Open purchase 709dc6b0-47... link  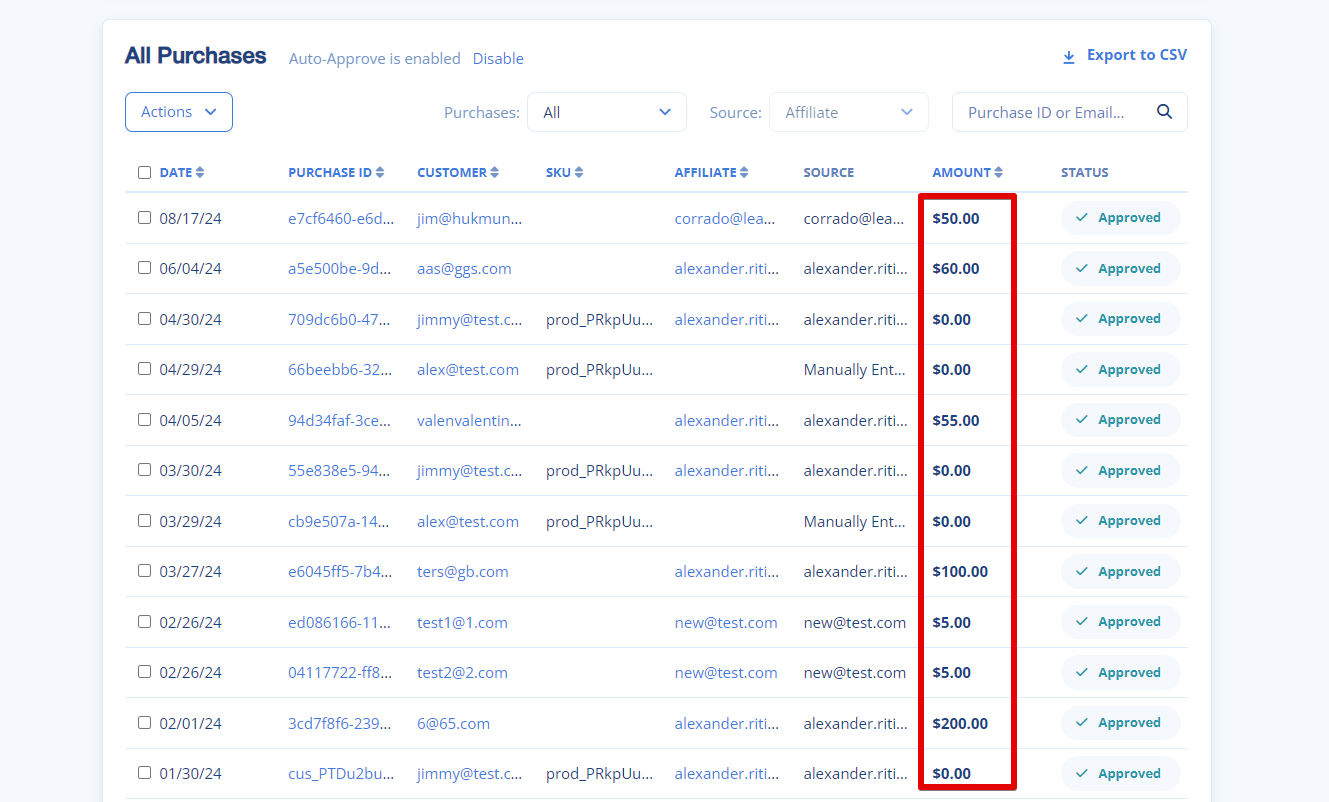click(340, 319)
